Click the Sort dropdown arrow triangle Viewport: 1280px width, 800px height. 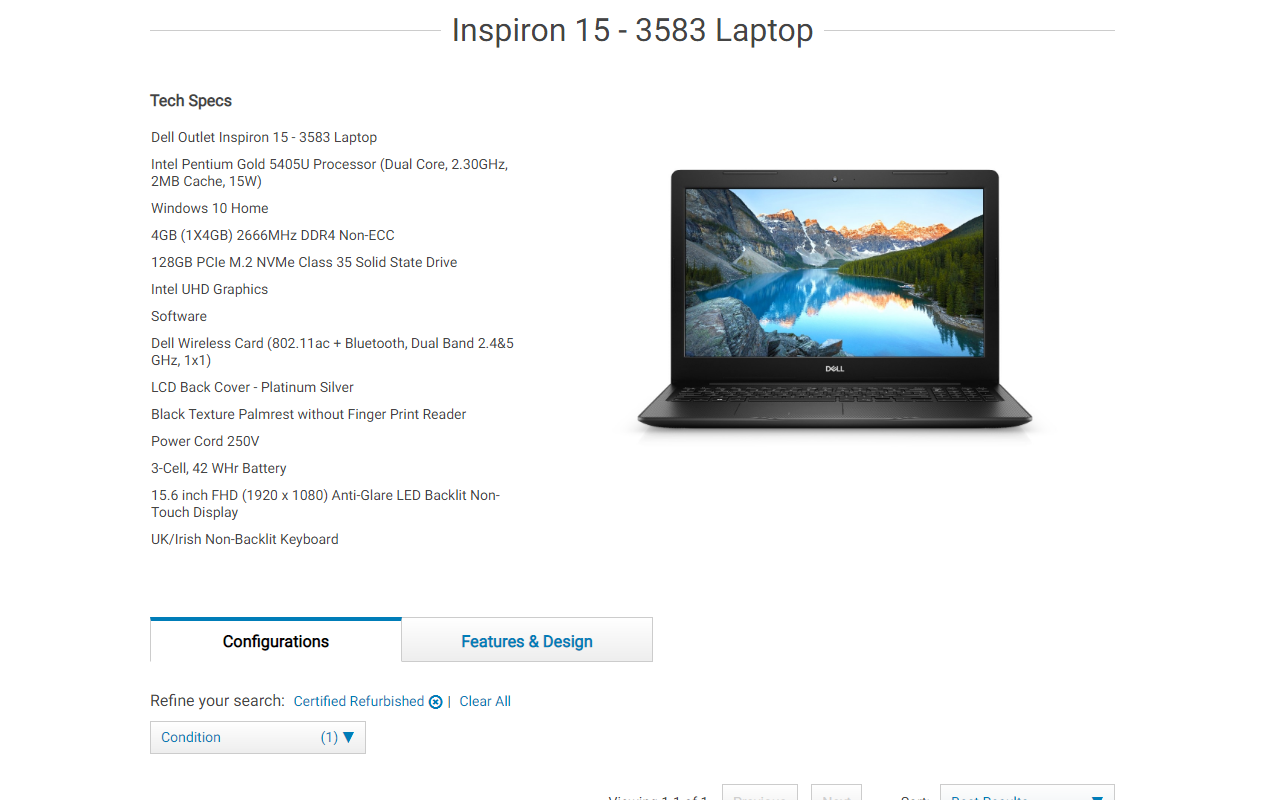(1097, 797)
